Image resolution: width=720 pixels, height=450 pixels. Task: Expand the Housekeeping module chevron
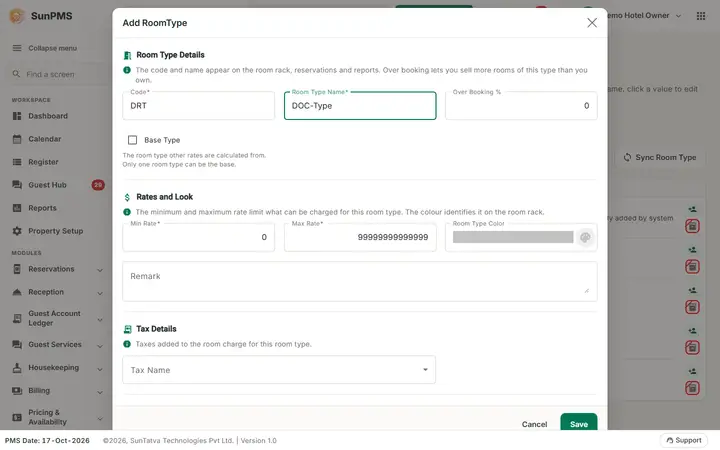[x=100, y=368]
